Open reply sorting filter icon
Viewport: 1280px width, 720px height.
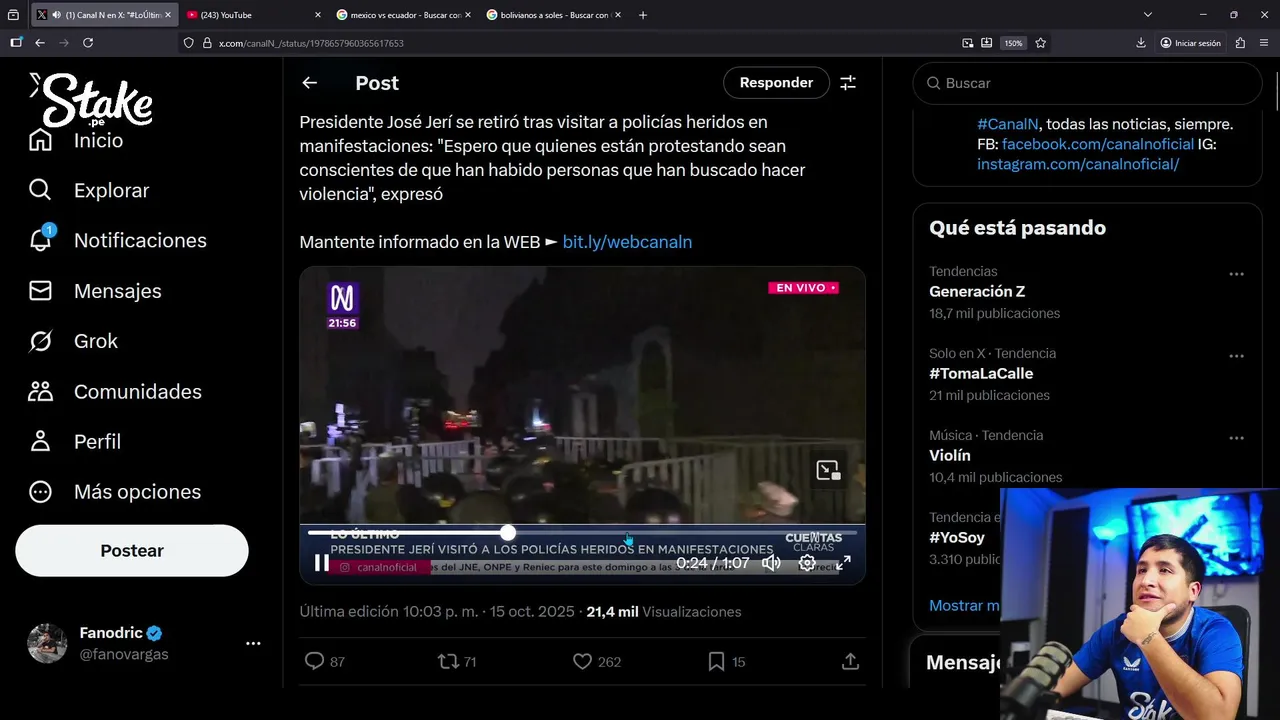click(848, 83)
